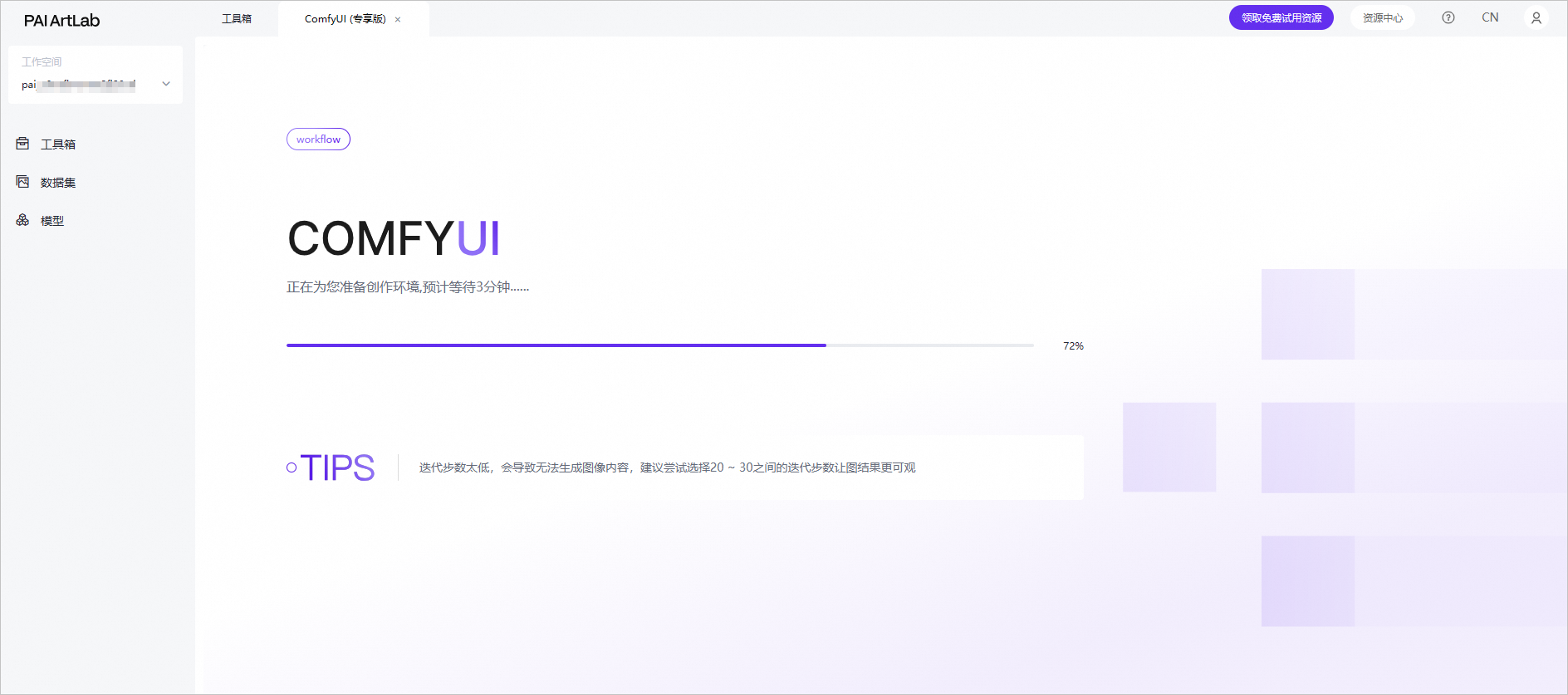Click the COMFYUI title text

pyautogui.click(x=394, y=238)
